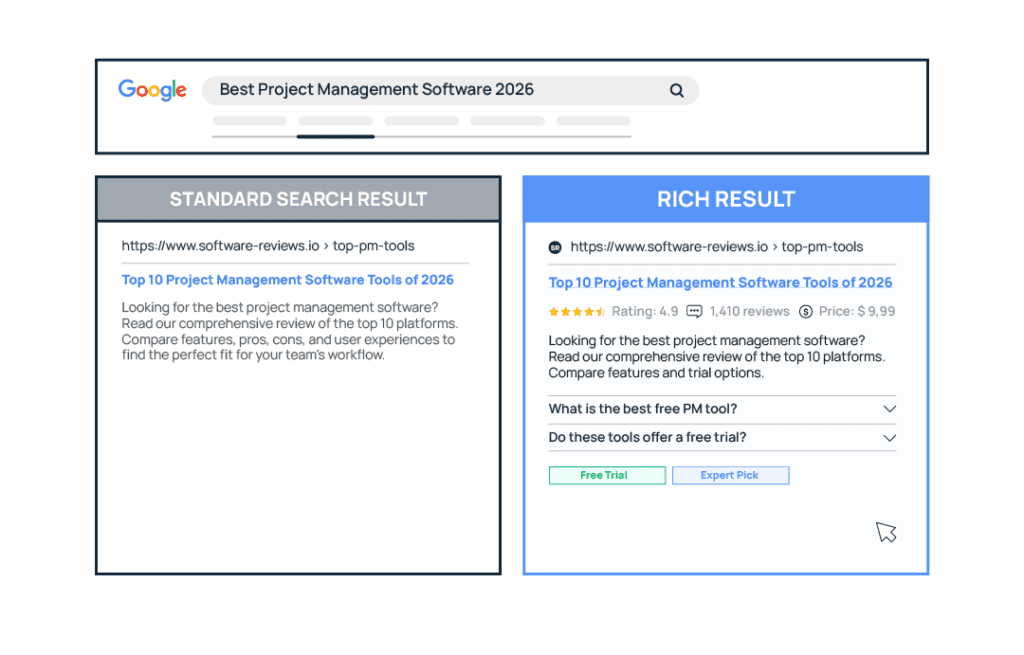This screenshot has height=655, width=1024.
Task: Click the magnifying glass search icon
Action: tap(676, 90)
